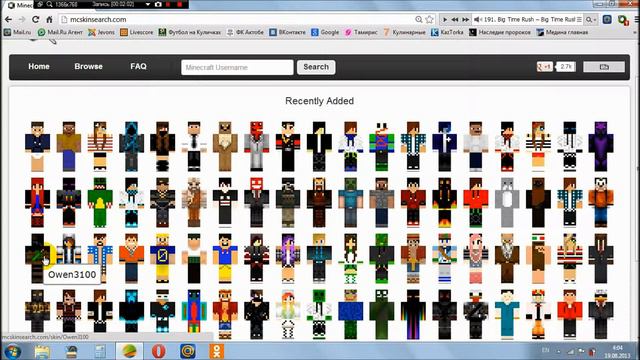
Task: Mute the music player volume icon
Action: pyautogui.click(x=477, y=19)
